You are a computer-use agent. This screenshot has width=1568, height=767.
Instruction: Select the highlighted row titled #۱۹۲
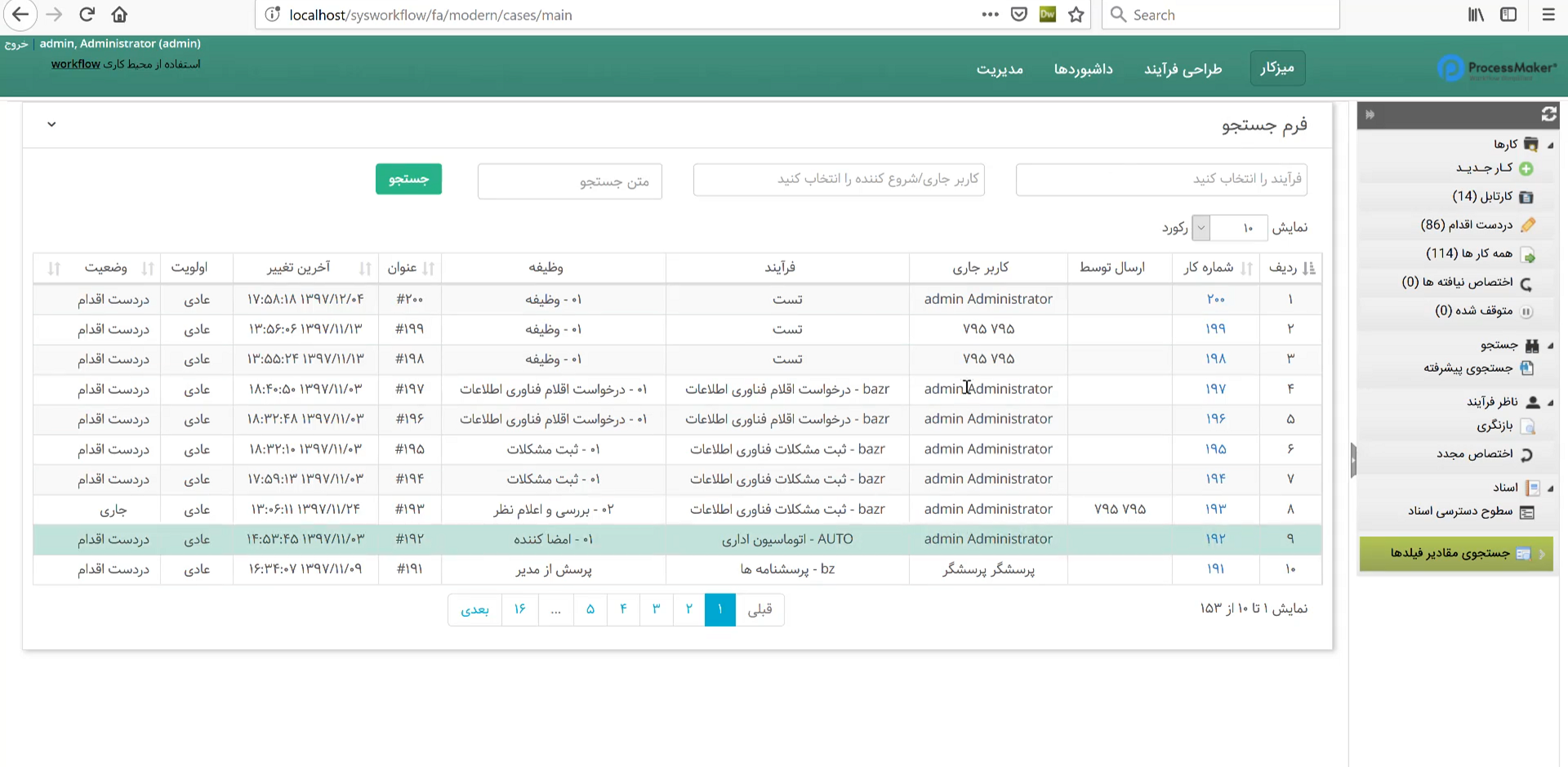pos(677,539)
